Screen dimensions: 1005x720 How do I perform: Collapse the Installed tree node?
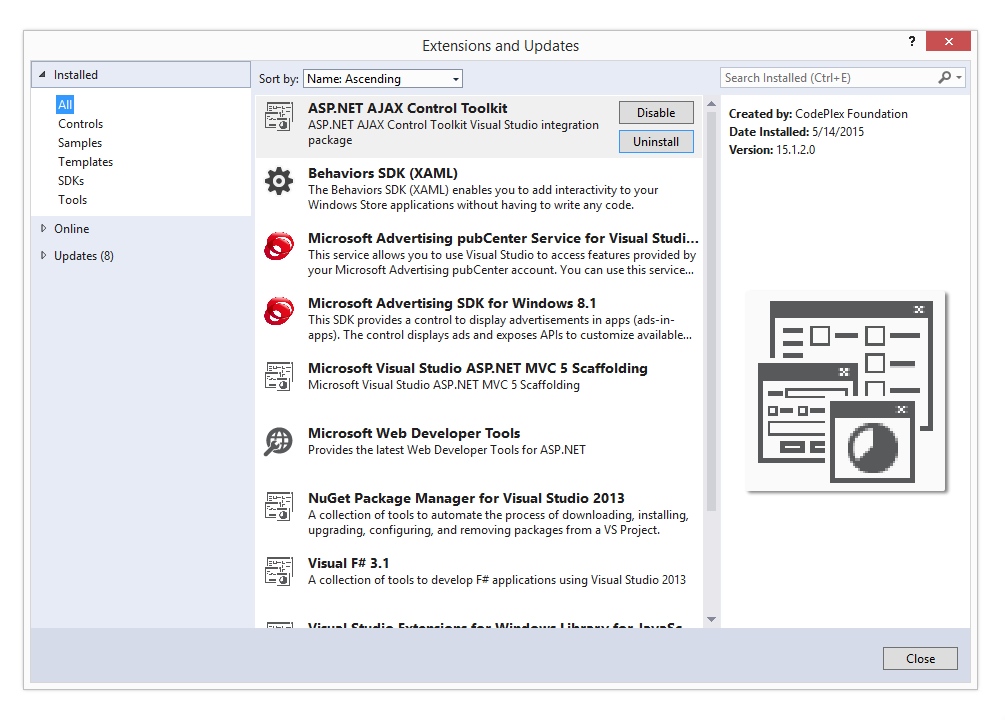[x=42, y=75]
